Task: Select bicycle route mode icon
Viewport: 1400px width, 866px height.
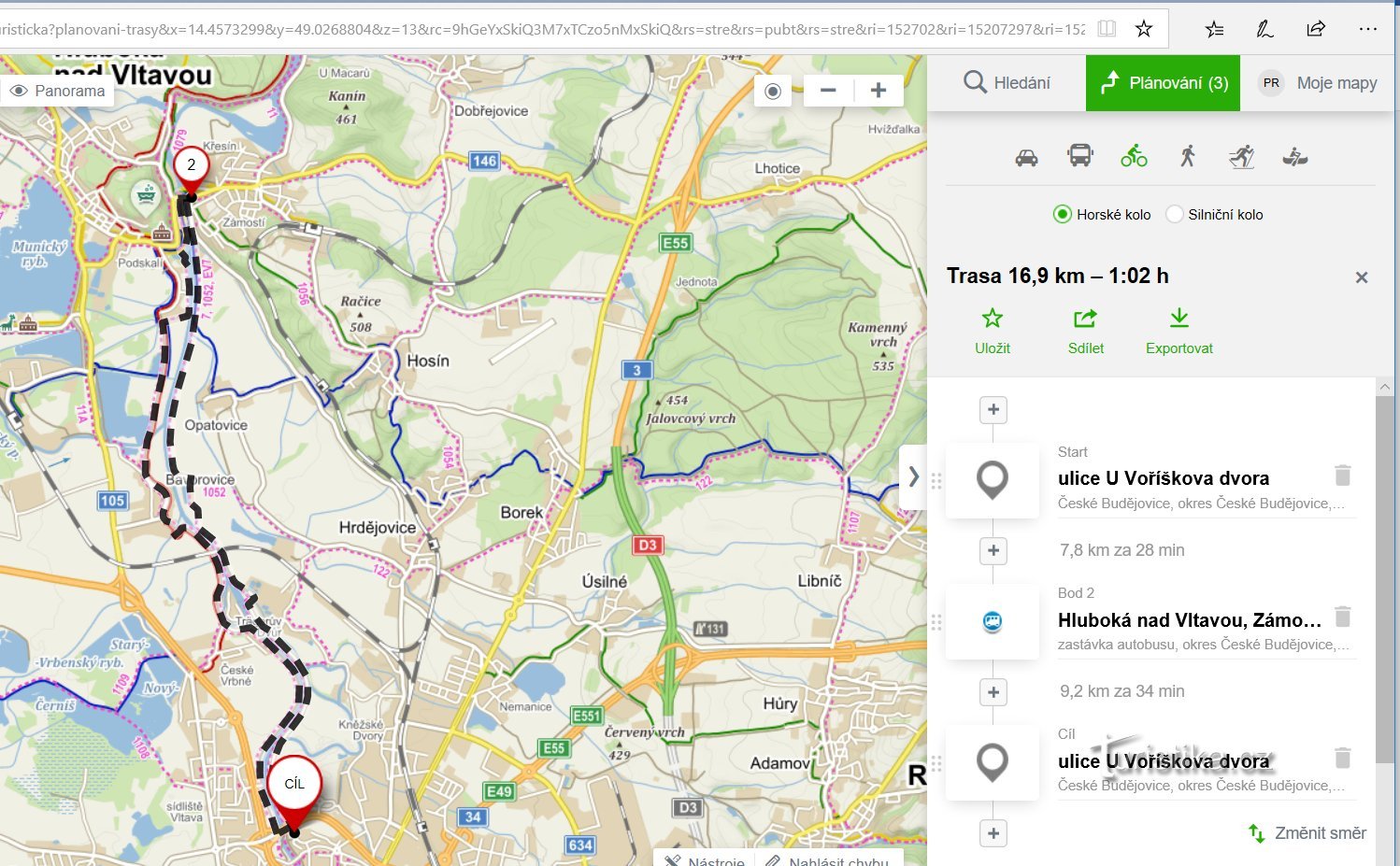Action: click(x=1134, y=156)
